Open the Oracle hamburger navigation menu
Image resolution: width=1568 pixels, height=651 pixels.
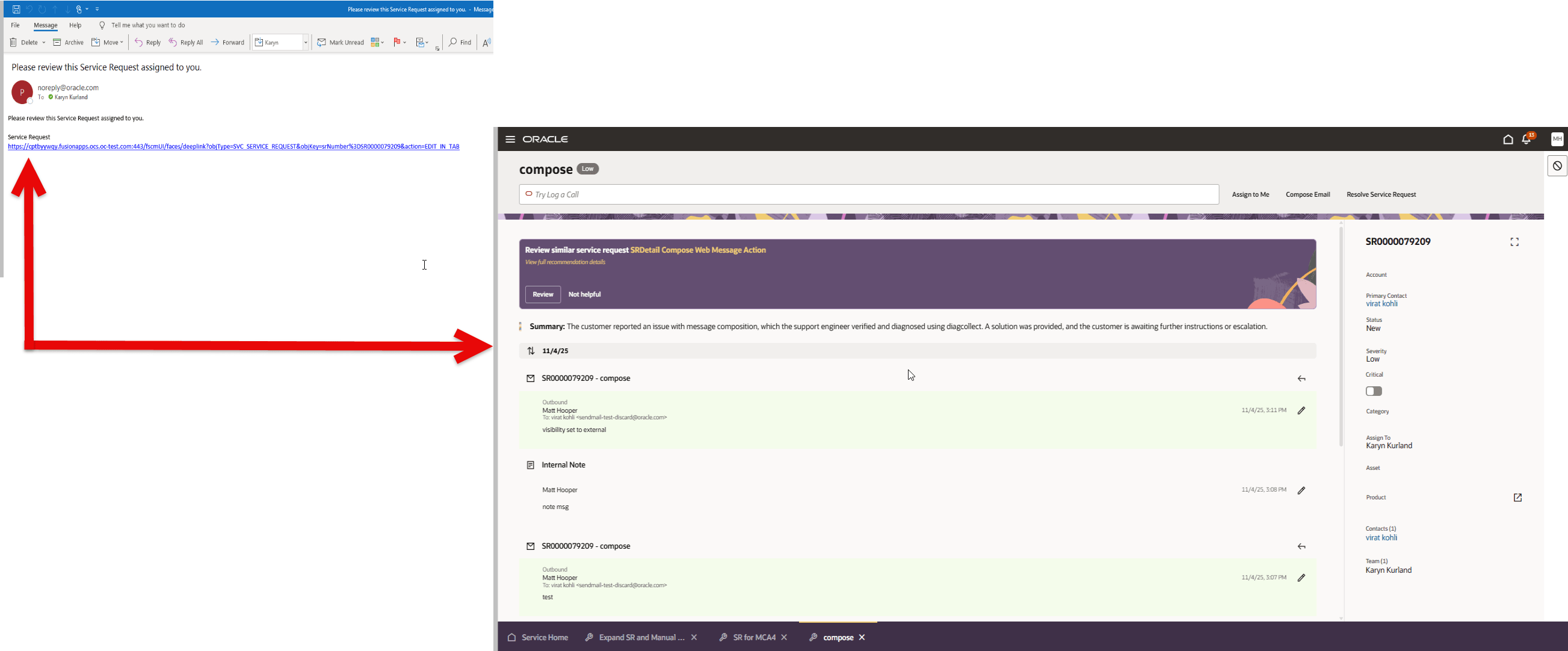510,140
